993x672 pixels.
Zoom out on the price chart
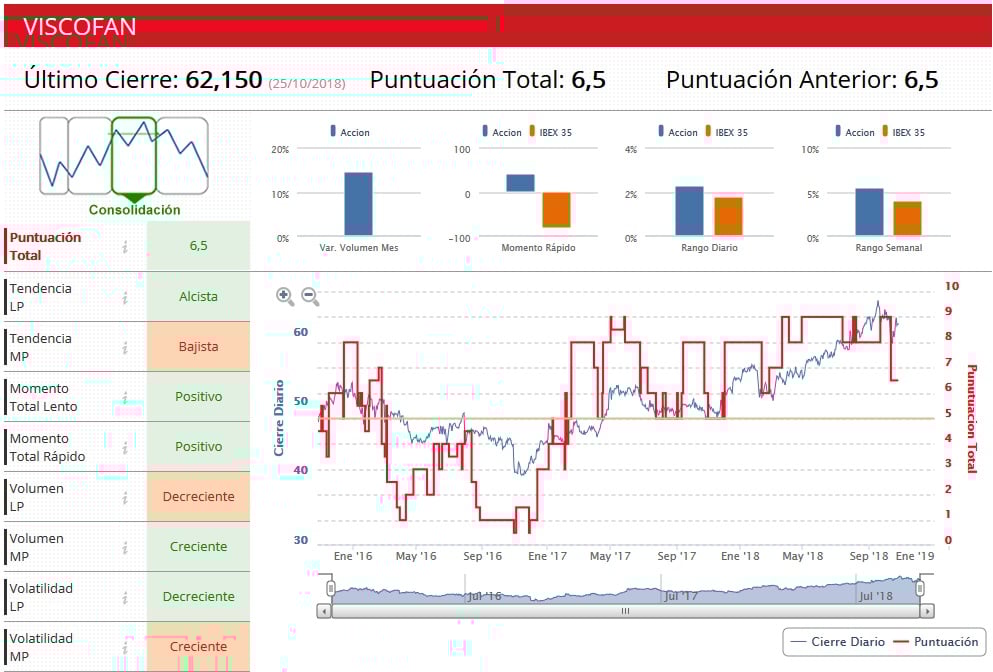click(x=310, y=296)
